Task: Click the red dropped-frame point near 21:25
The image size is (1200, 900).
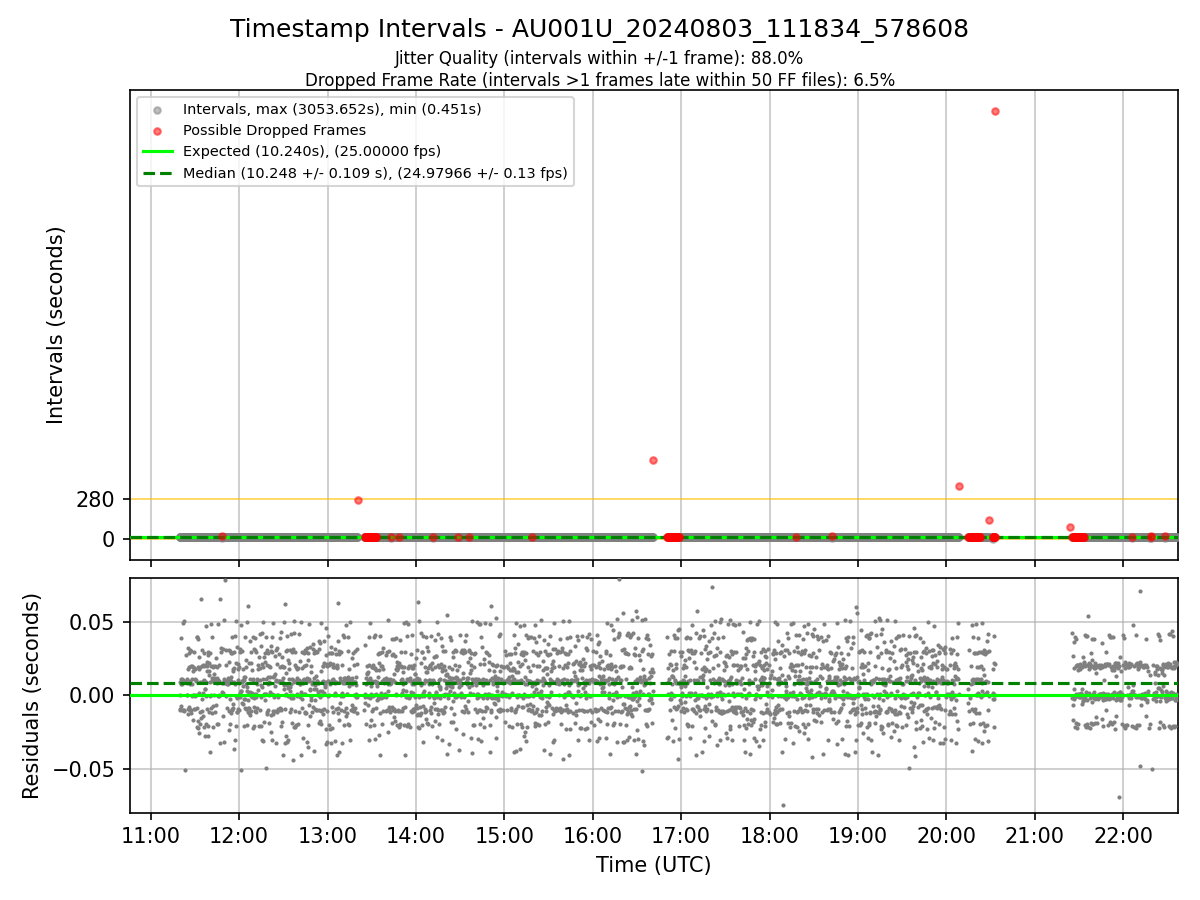Action: pos(1070,527)
